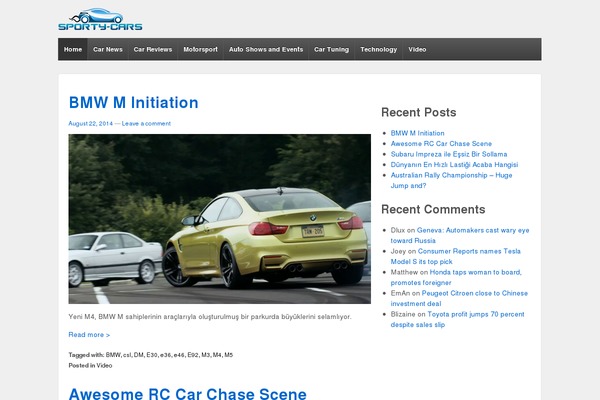
Task: Select the csl tag
Action: point(127,355)
